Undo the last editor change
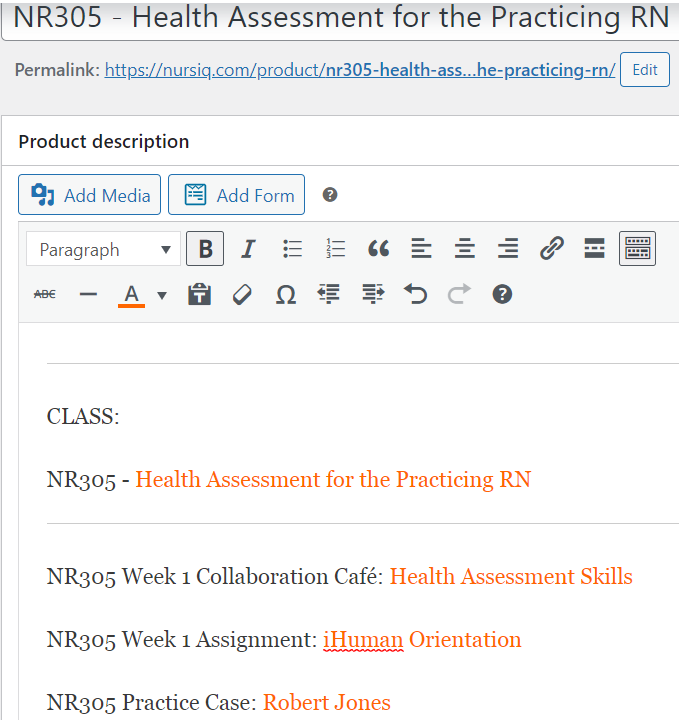The height and width of the screenshot is (720, 679). 415,294
